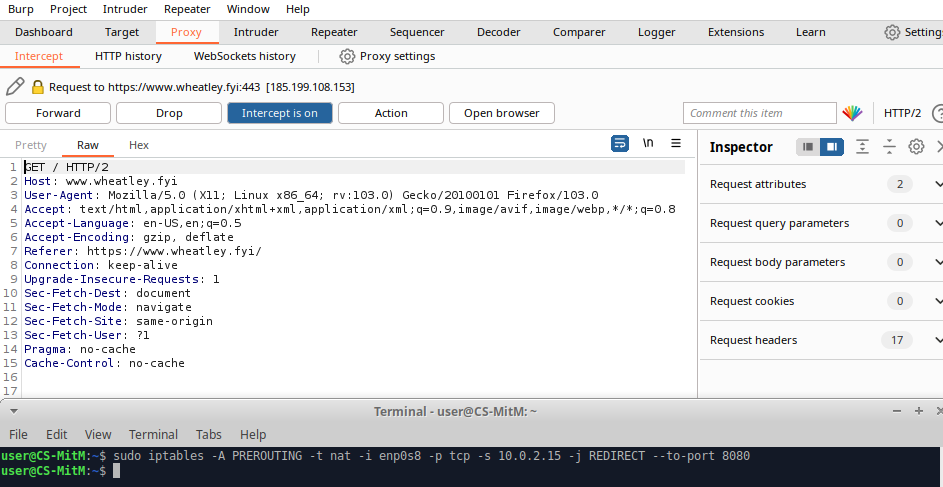Image resolution: width=943 pixels, height=487 pixels.
Task: Toggle the Intercept is on button
Action: pyautogui.click(x=280, y=113)
